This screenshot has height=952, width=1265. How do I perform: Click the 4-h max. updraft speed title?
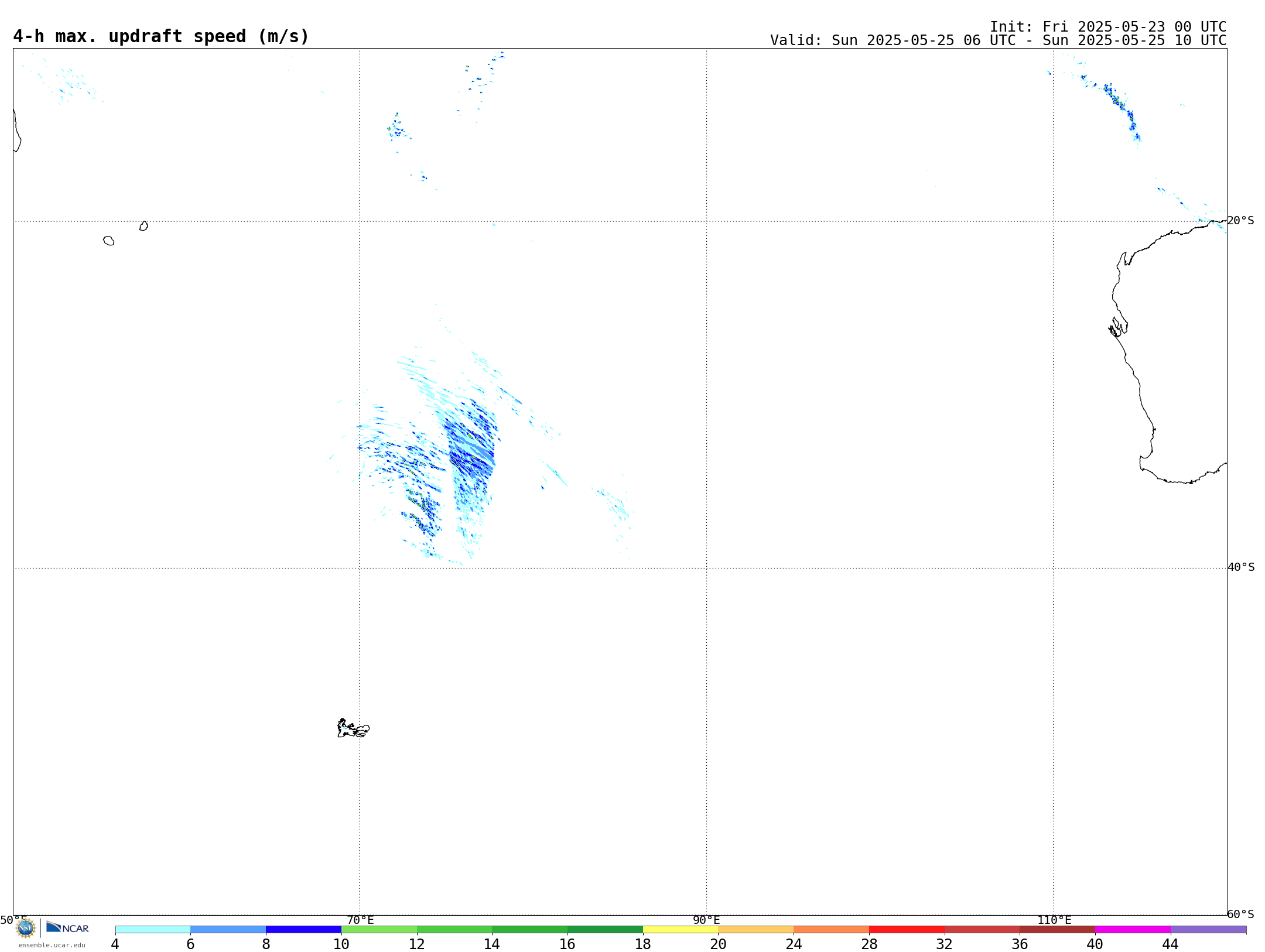(x=161, y=36)
